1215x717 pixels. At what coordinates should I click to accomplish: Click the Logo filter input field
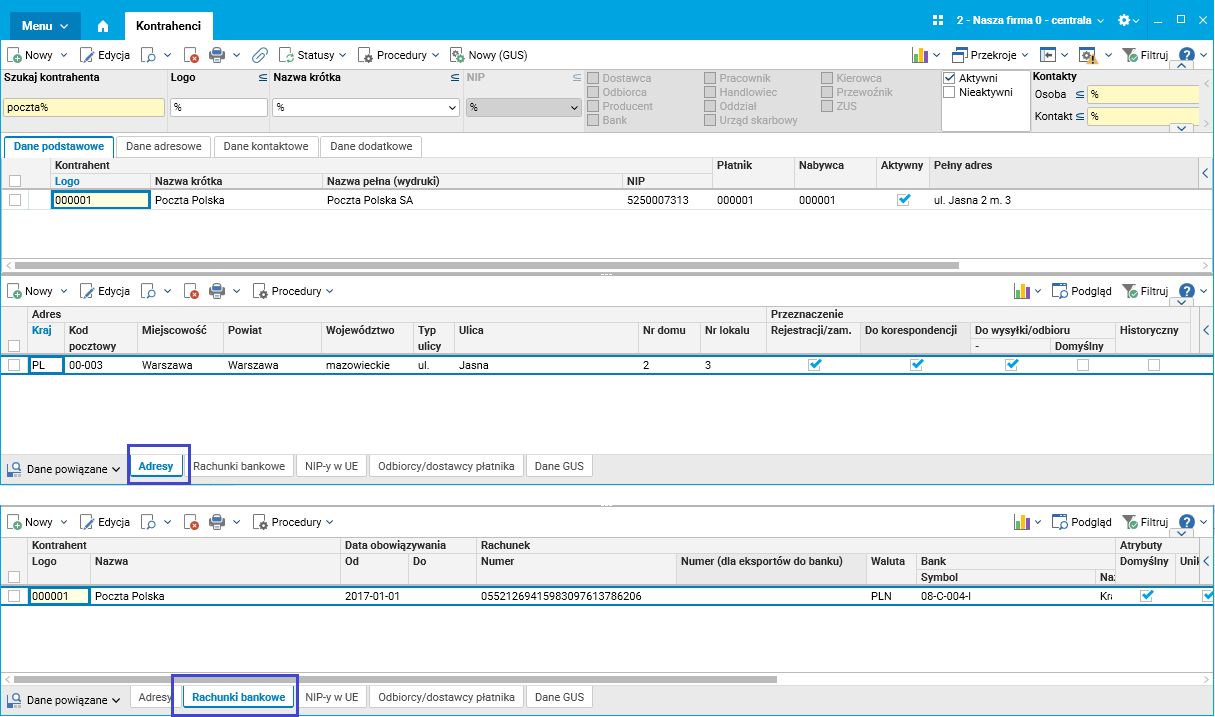(219, 107)
